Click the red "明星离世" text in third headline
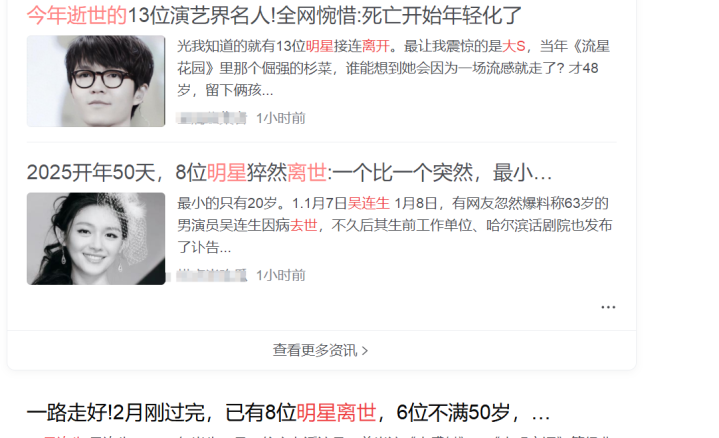The width and height of the screenshot is (719, 438). (336, 413)
